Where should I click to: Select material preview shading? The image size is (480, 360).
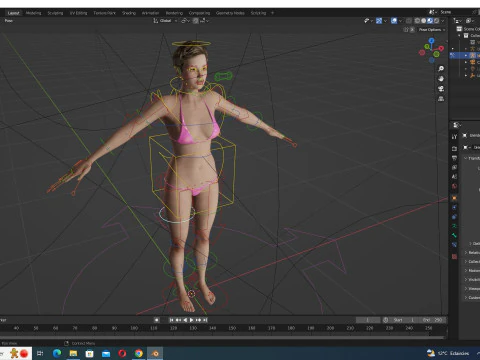coord(430,21)
